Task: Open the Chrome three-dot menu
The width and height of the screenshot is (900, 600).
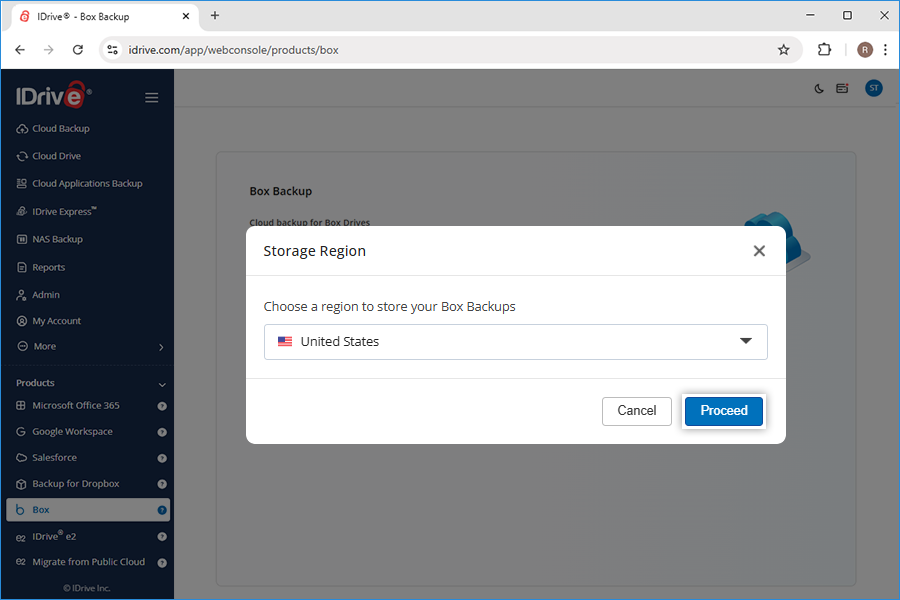Action: coord(885,50)
